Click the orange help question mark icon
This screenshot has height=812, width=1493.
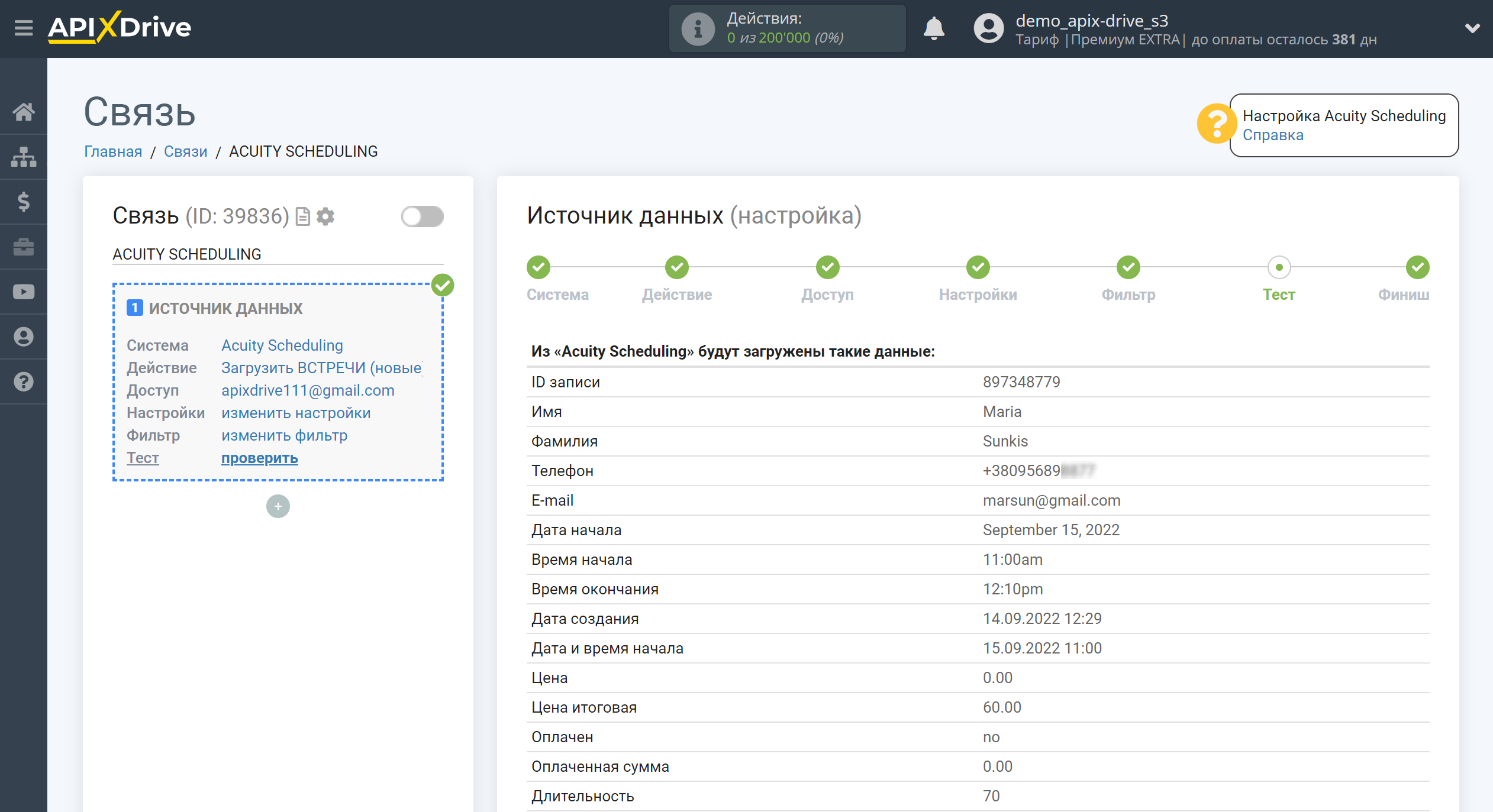[x=1216, y=124]
